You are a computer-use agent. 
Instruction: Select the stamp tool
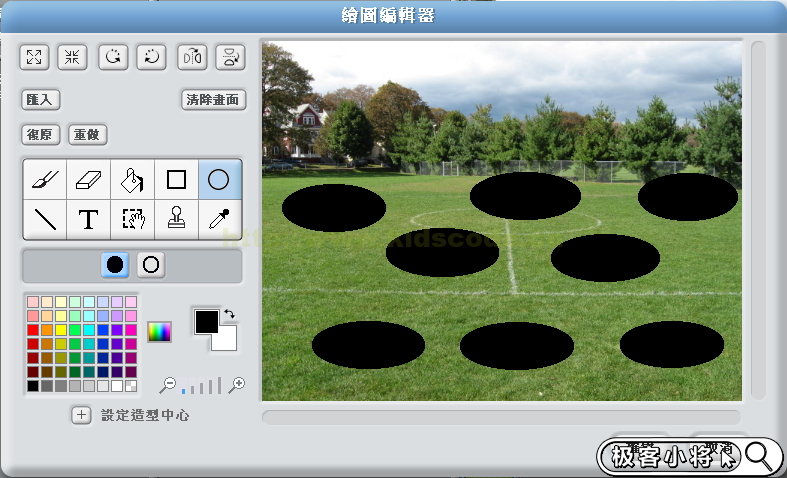click(x=176, y=219)
